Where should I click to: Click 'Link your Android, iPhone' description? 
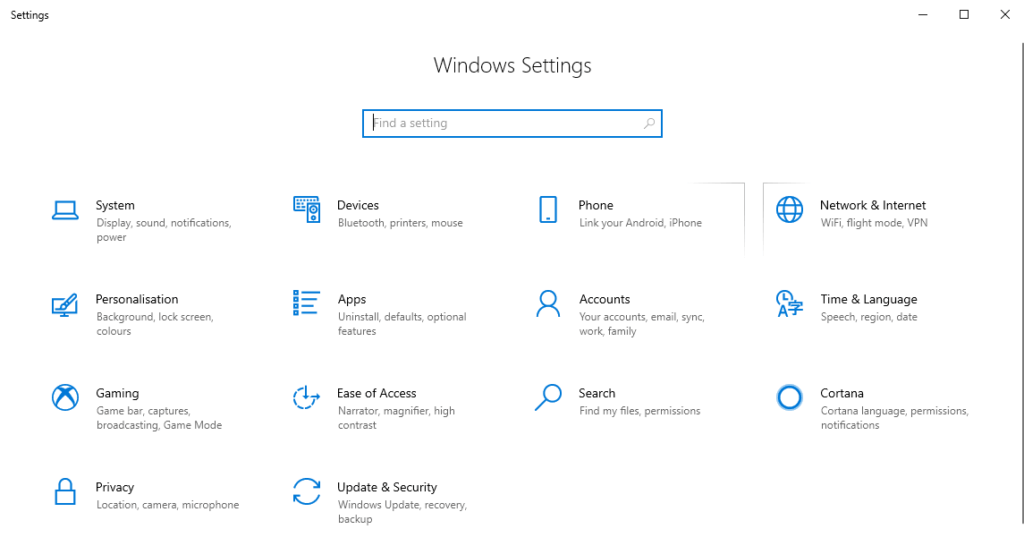tap(641, 223)
